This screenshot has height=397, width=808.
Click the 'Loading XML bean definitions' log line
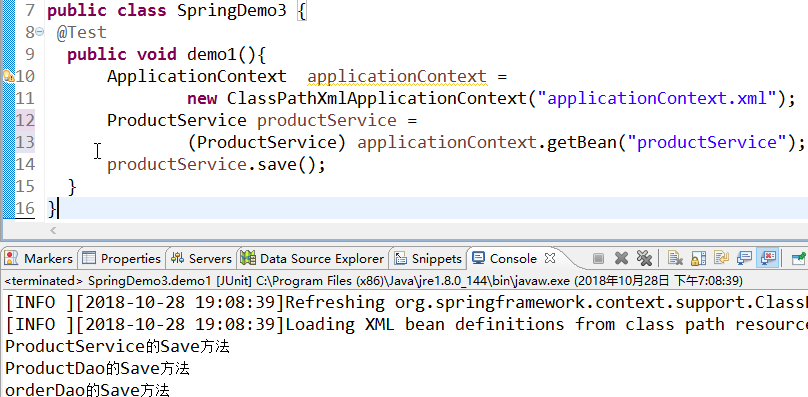(406, 324)
